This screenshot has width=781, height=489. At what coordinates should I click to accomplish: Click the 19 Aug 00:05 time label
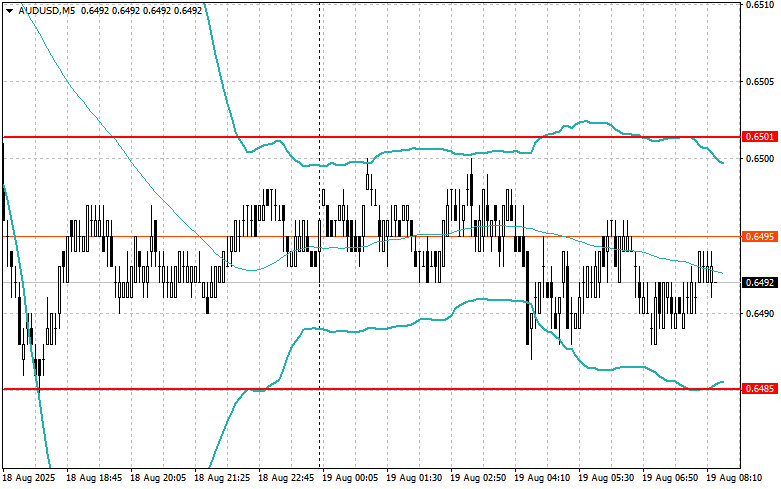click(350, 478)
